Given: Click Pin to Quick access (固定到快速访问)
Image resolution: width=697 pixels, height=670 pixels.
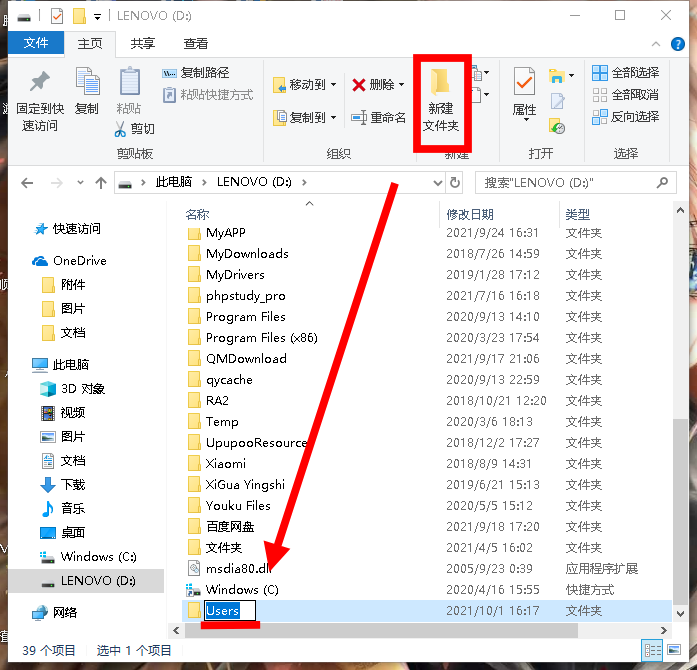Looking at the screenshot, I should click(40, 101).
